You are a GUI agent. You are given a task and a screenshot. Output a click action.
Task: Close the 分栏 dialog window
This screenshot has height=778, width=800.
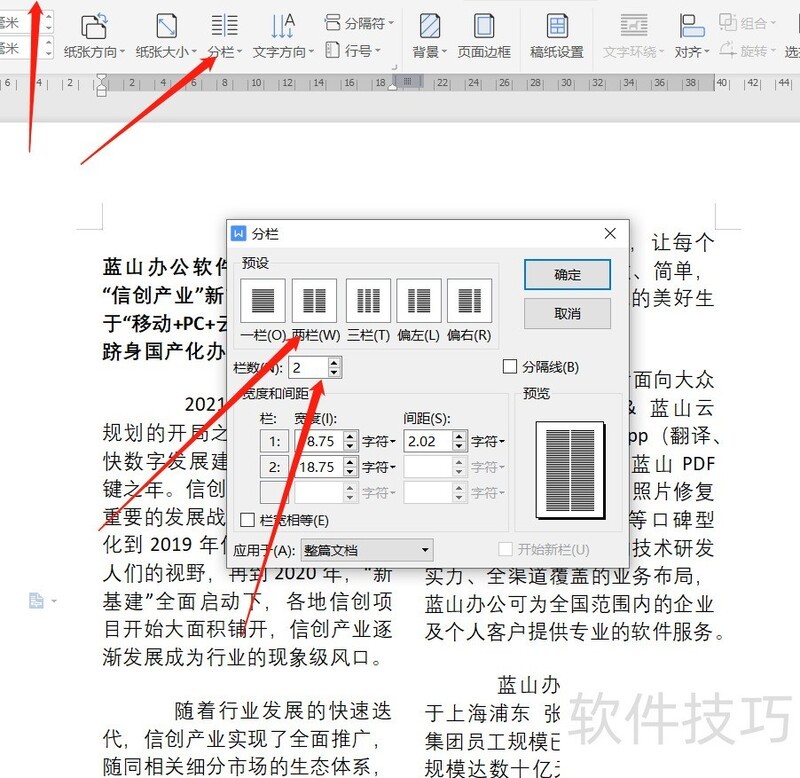point(610,234)
